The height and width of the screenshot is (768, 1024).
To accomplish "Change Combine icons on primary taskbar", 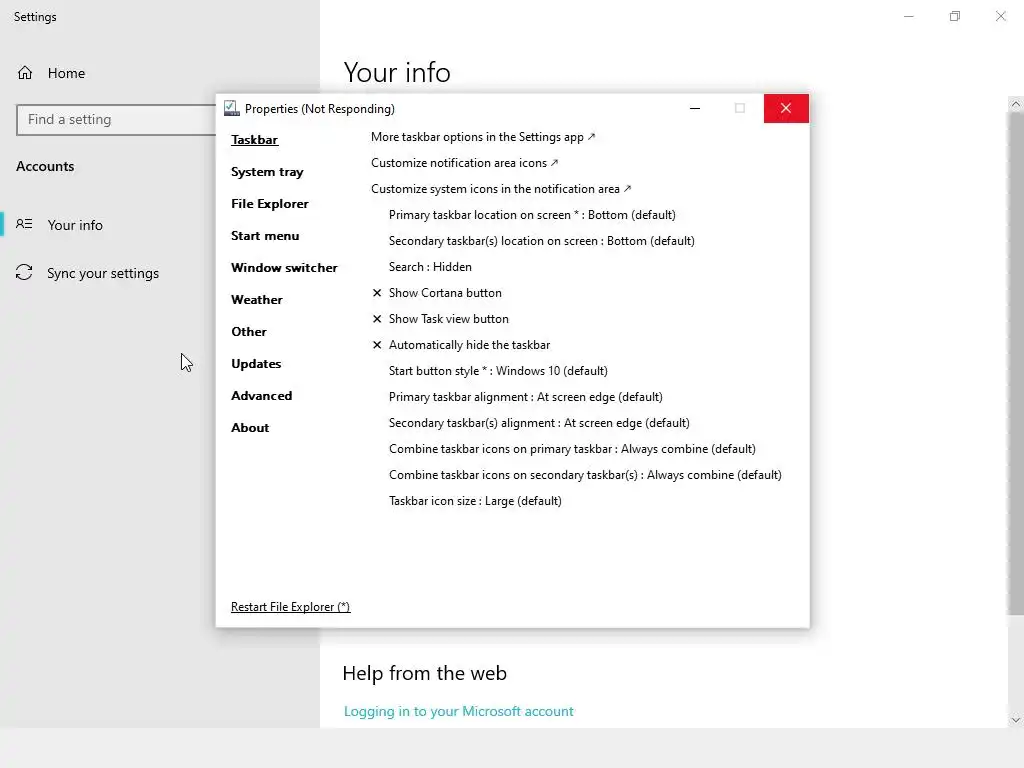I will point(572,449).
